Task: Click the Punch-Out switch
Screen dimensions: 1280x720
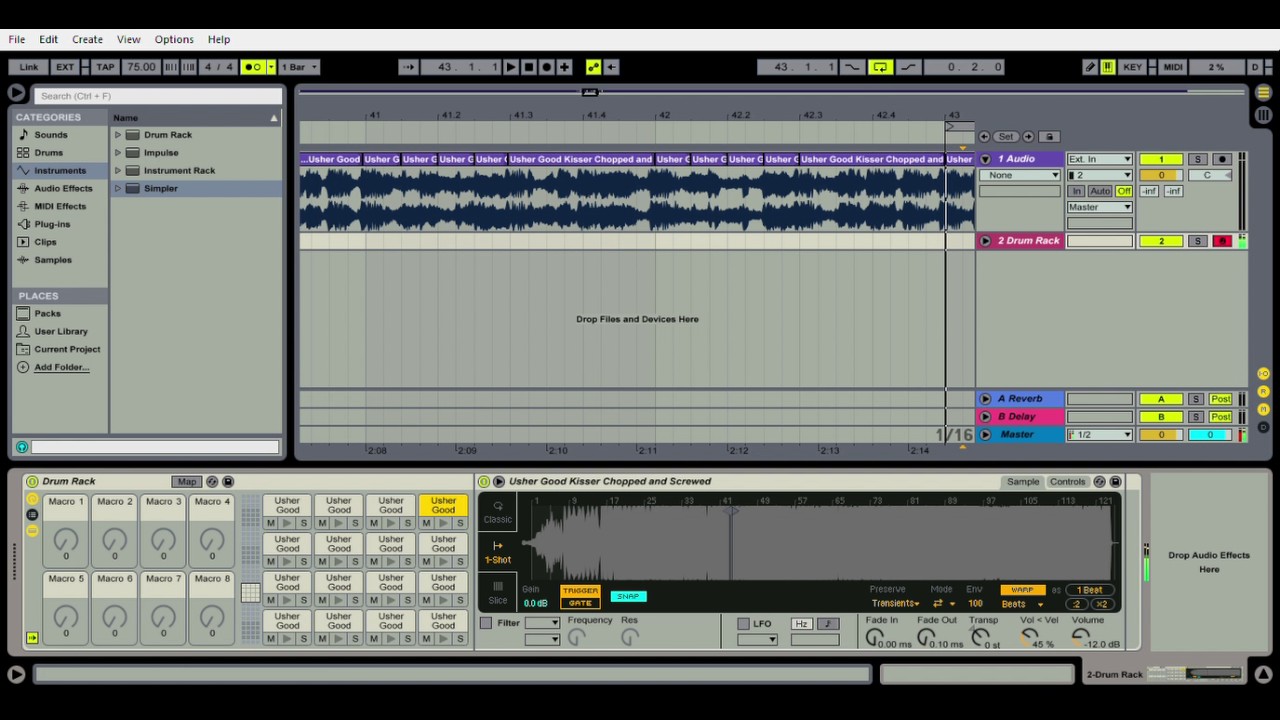Action: [x=908, y=67]
